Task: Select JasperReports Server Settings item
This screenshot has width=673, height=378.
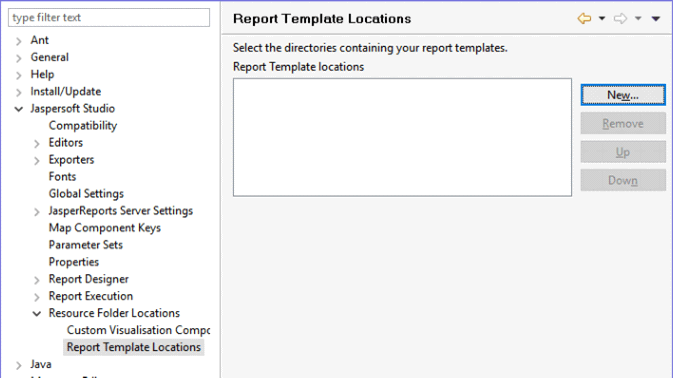Action: 121,211
